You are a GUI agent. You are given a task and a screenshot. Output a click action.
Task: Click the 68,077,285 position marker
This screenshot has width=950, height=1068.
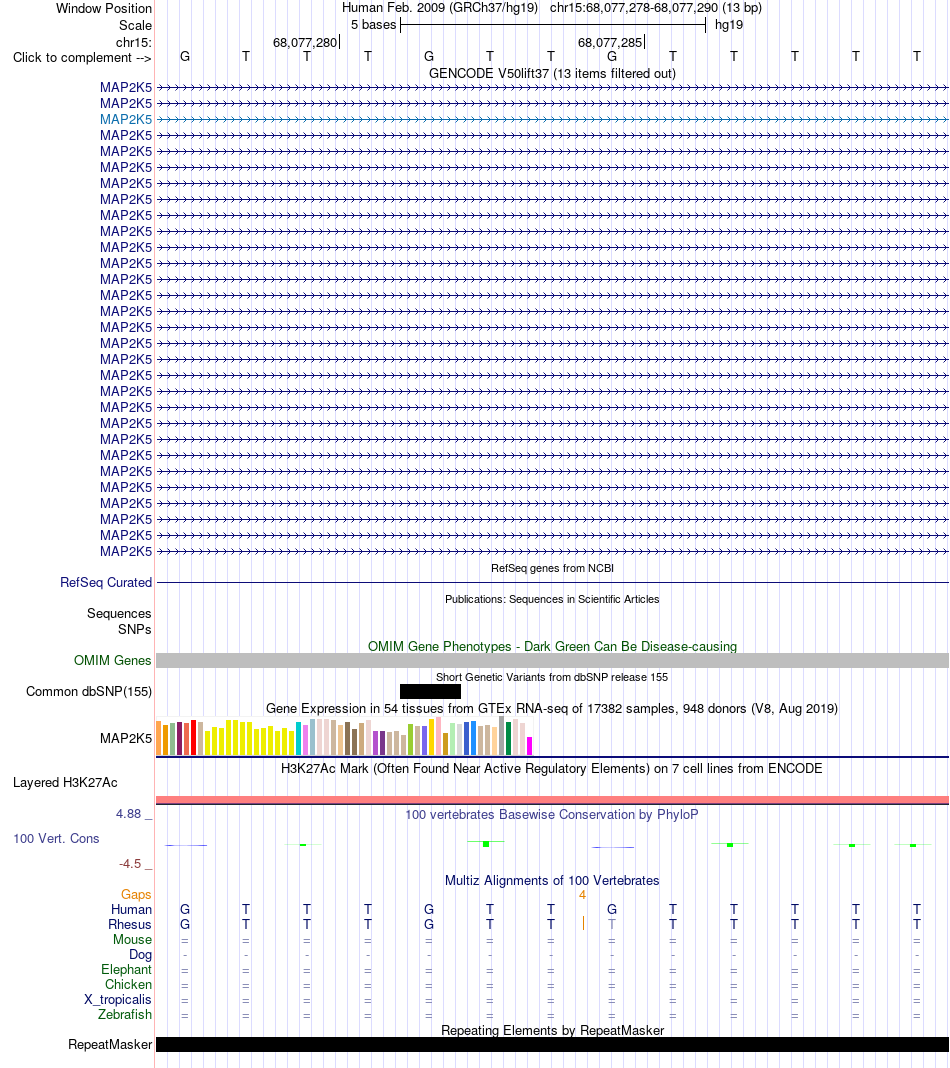610,42
